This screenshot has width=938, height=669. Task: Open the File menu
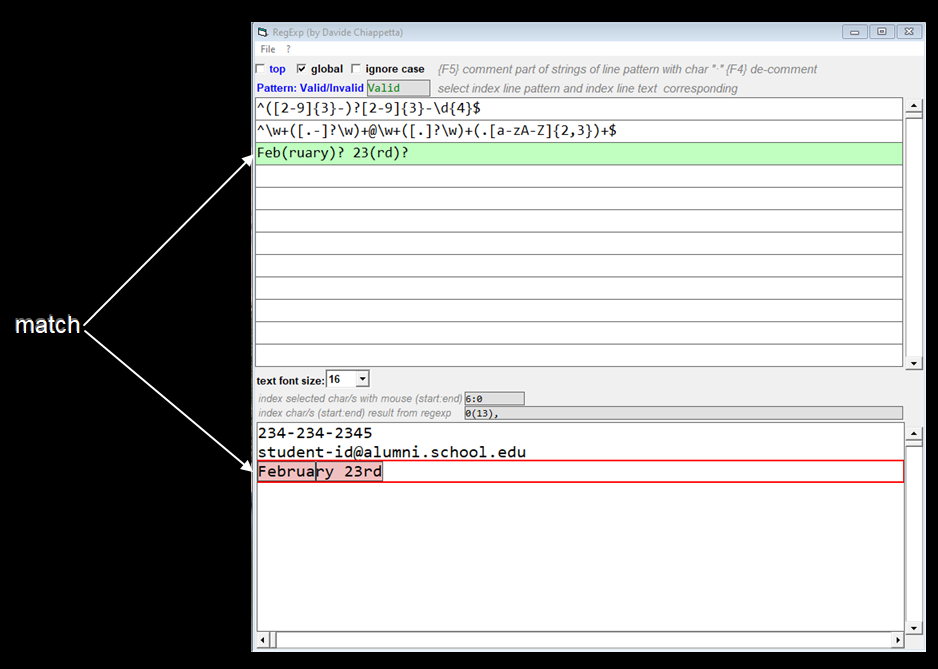267,49
